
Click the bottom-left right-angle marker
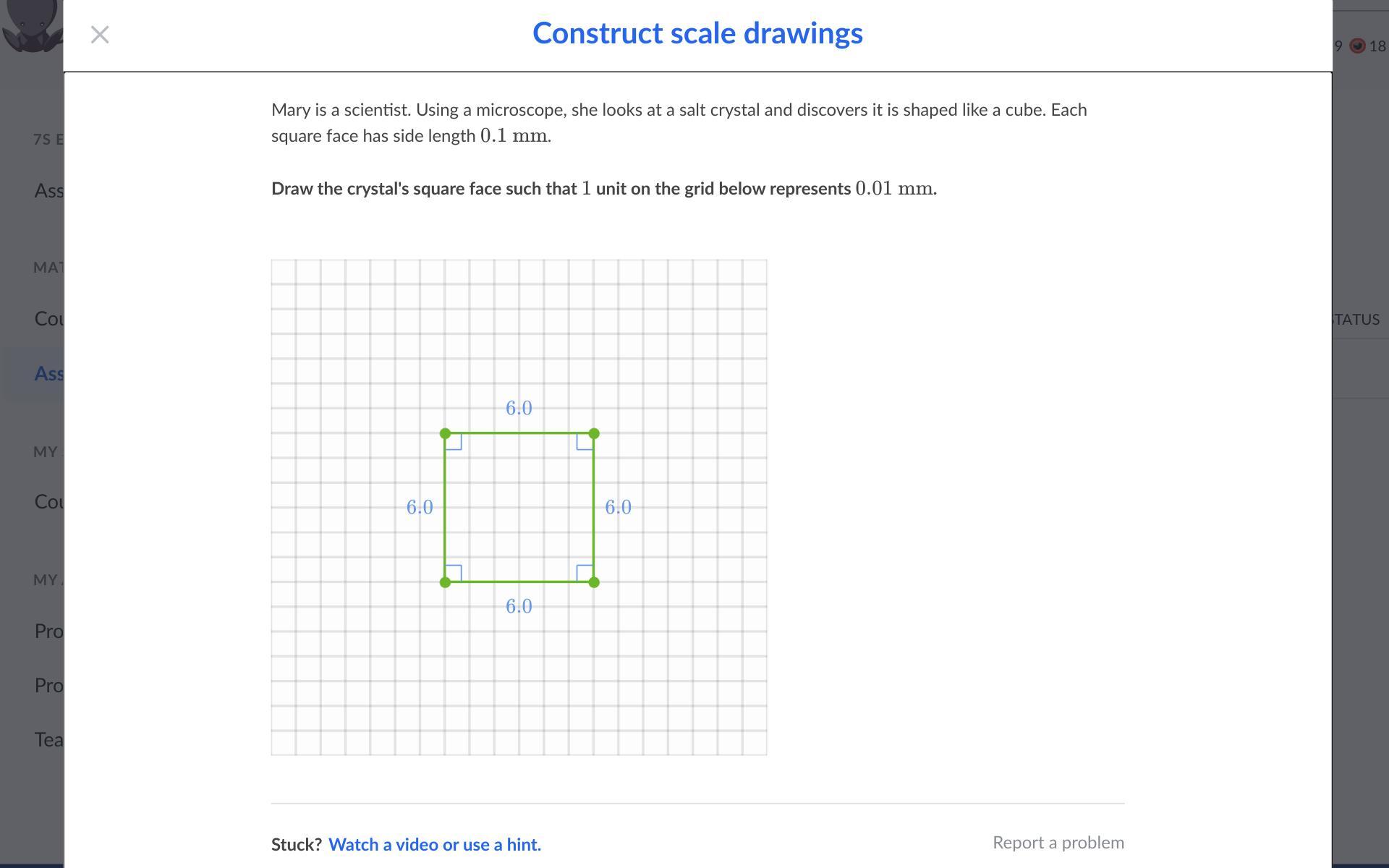454,573
